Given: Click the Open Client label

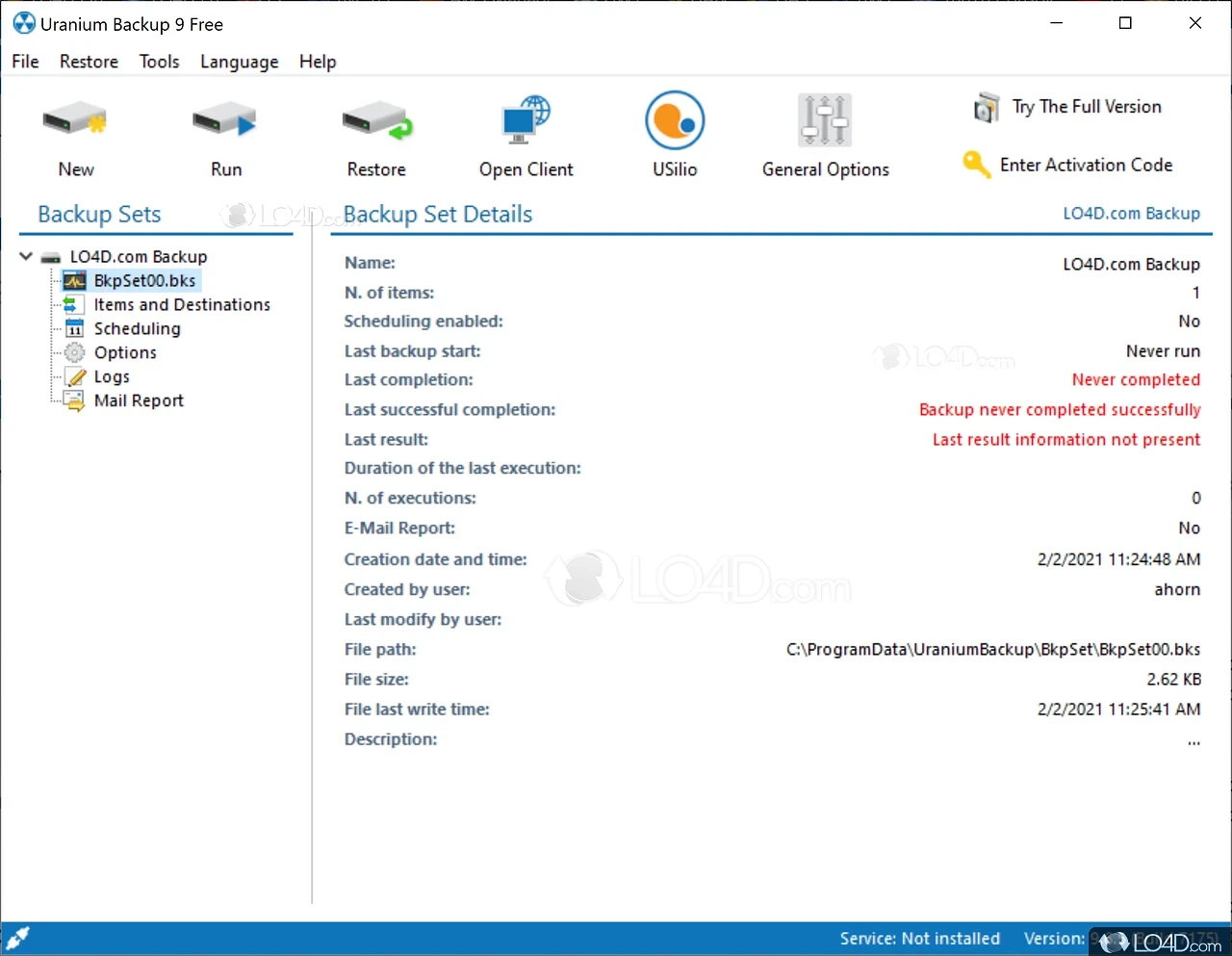Looking at the screenshot, I should (x=526, y=169).
